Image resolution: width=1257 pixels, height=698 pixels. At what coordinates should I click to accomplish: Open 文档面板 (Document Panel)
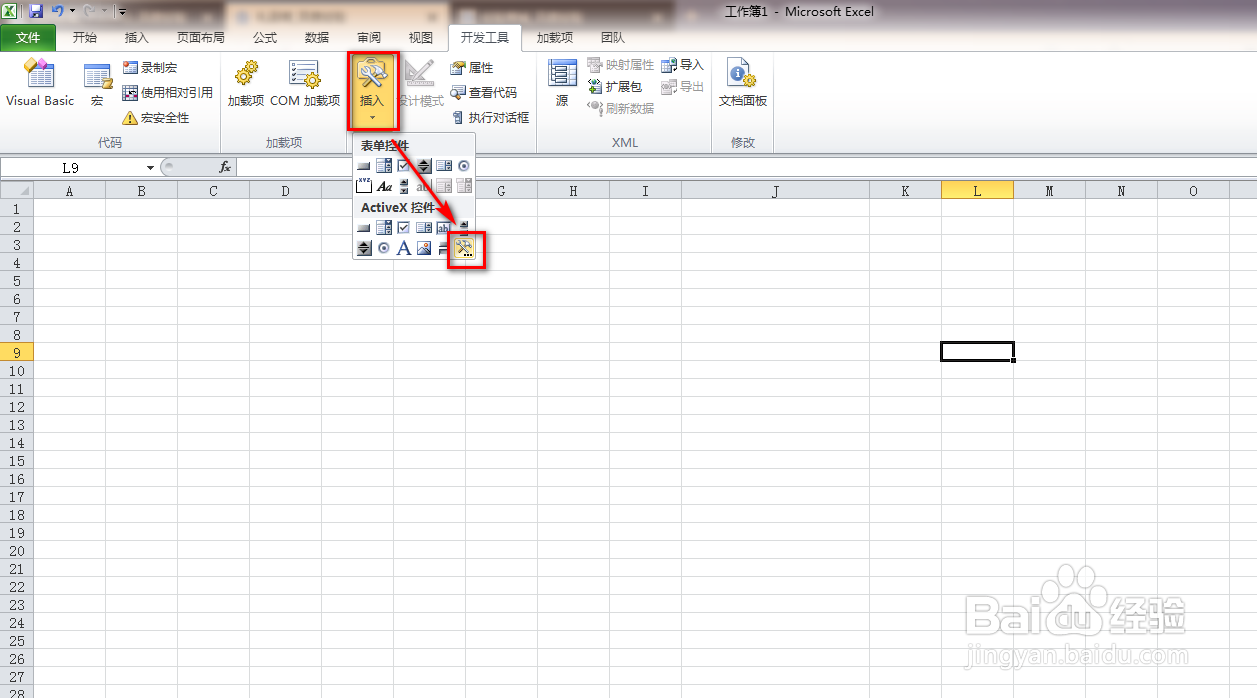(x=743, y=84)
